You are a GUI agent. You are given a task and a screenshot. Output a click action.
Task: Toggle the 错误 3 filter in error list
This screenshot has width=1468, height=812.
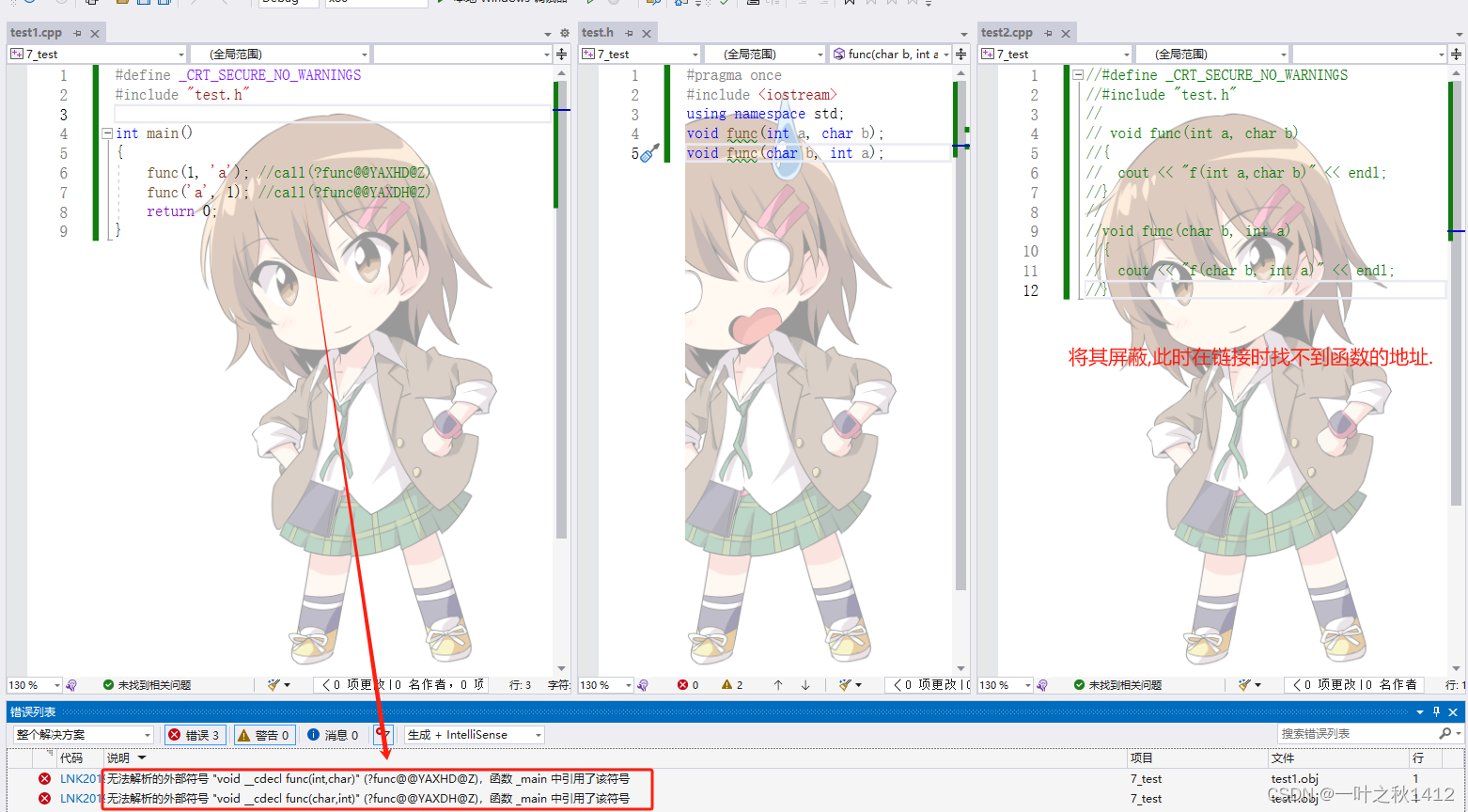tap(195, 734)
